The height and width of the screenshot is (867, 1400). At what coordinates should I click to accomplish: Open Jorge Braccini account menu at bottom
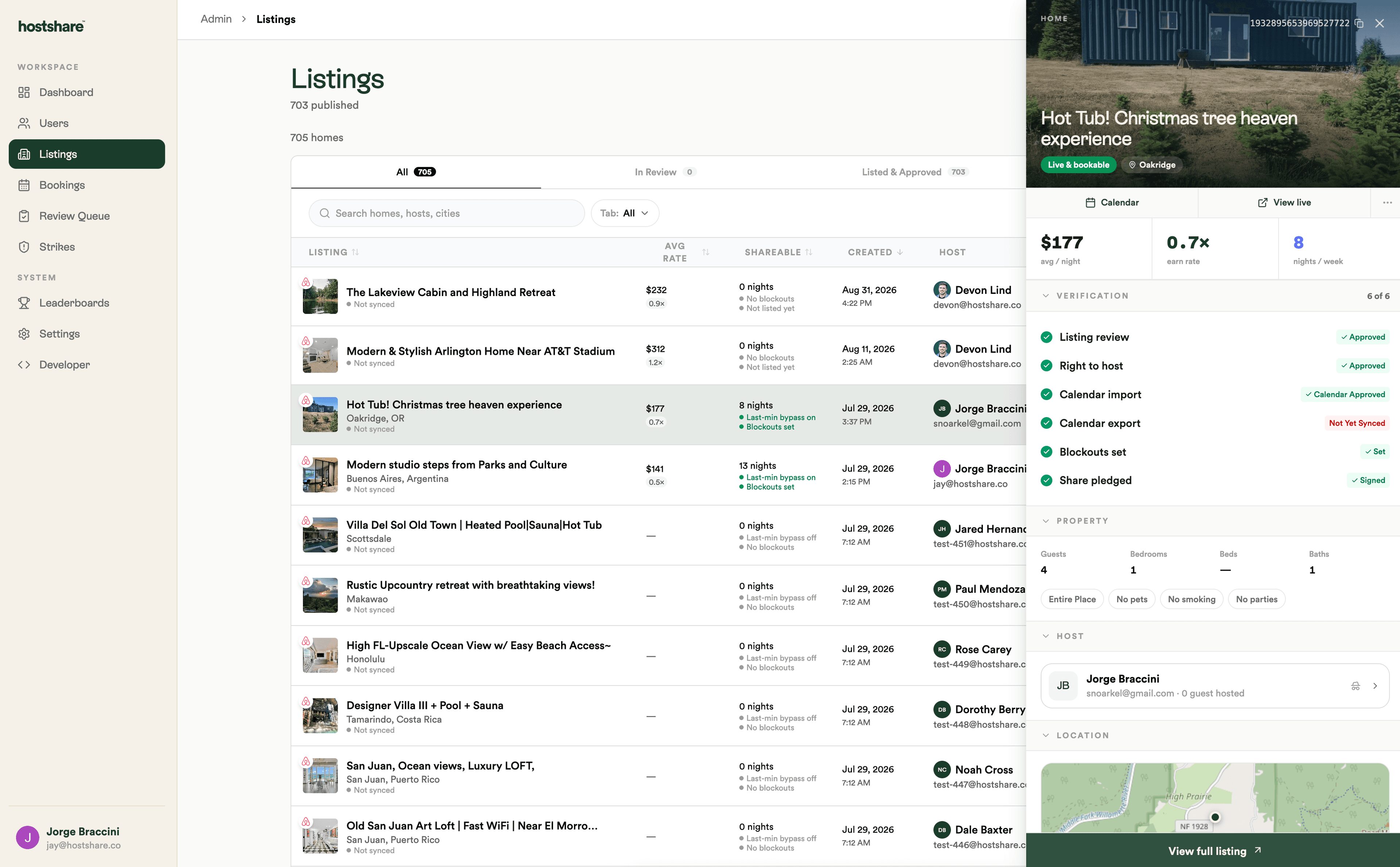click(86, 838)
